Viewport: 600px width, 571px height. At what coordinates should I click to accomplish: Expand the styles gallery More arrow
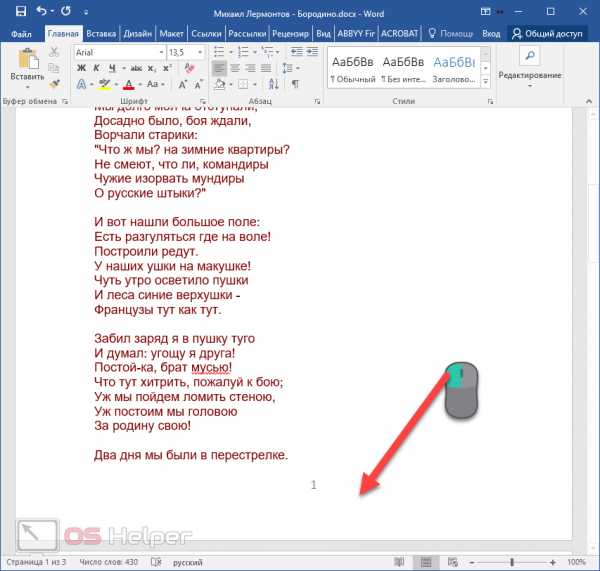pyautogui.click(x=486, y=81)
